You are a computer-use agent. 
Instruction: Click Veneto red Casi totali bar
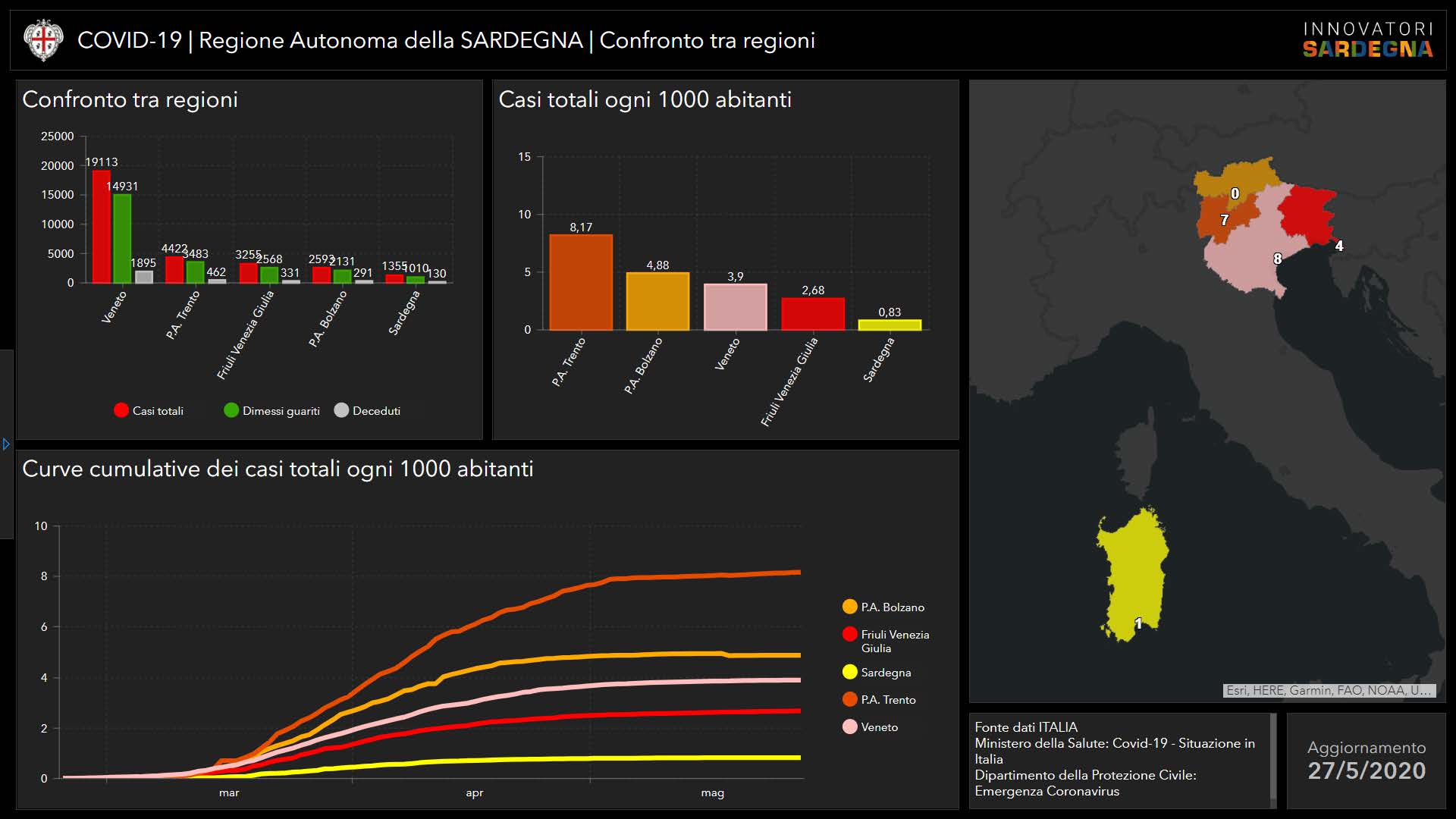[x=102, y=226]
